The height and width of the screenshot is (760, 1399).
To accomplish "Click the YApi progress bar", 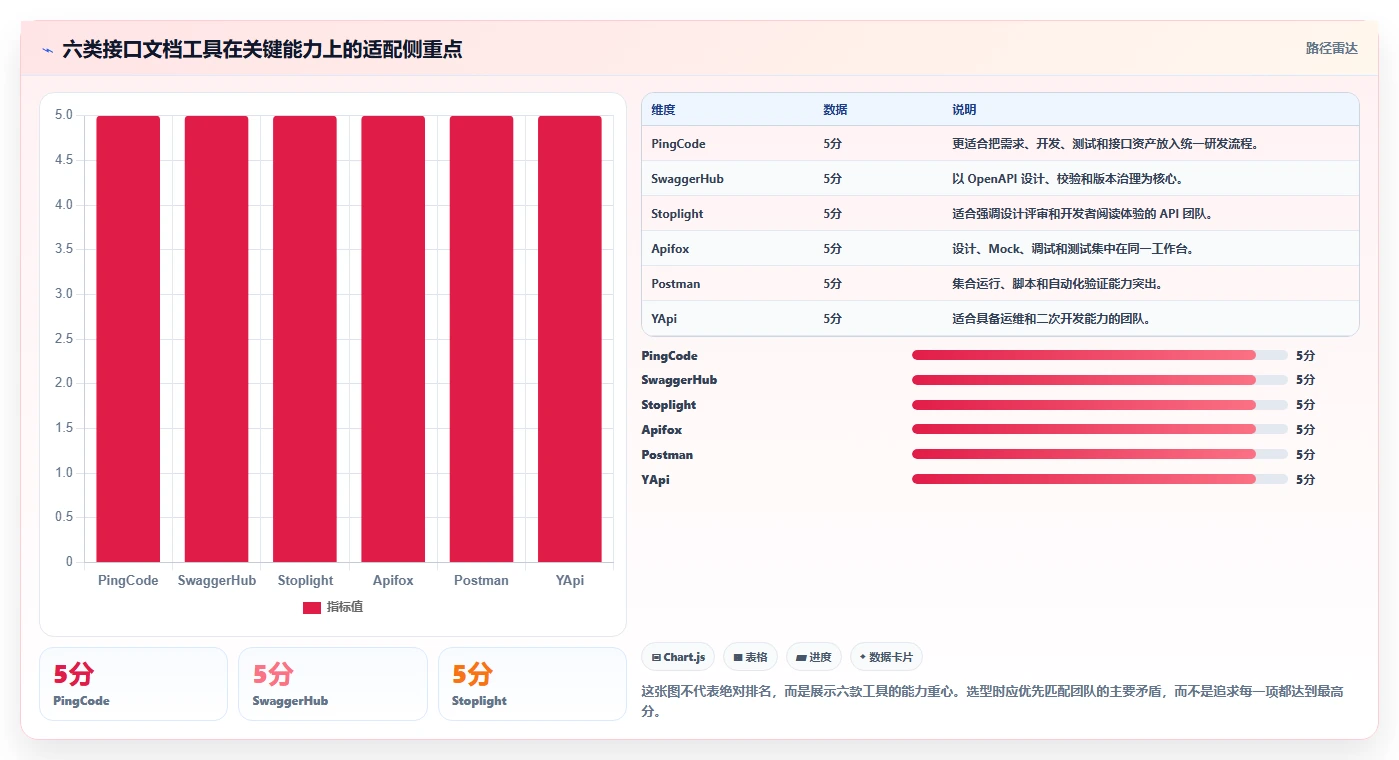I will (1099, 479).
